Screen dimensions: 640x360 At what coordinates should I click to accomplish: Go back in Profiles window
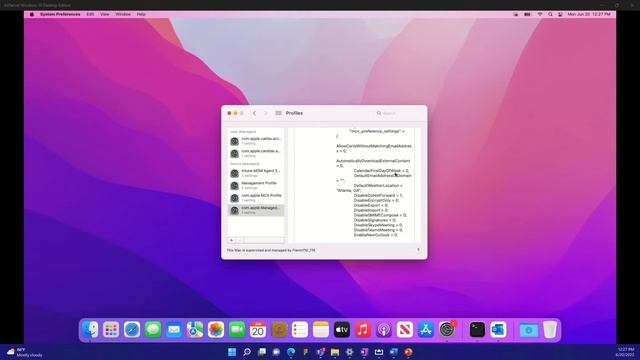(254, 113)
